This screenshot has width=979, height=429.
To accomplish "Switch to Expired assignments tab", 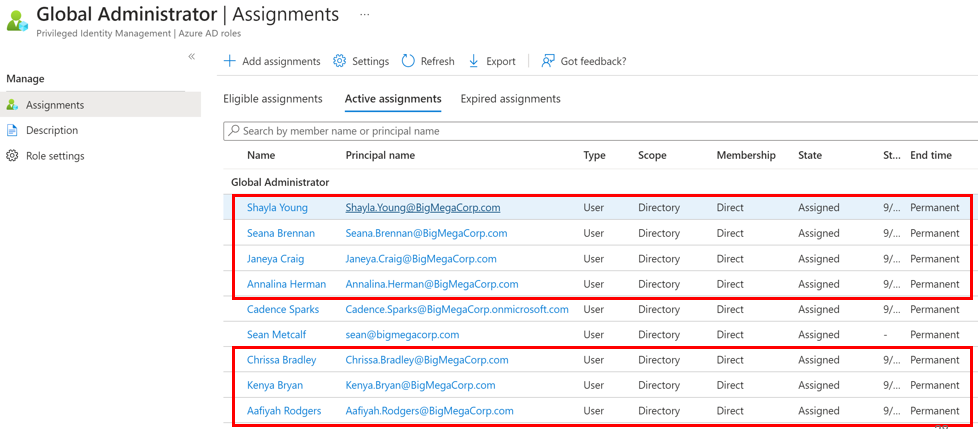I will pos(510,99).
